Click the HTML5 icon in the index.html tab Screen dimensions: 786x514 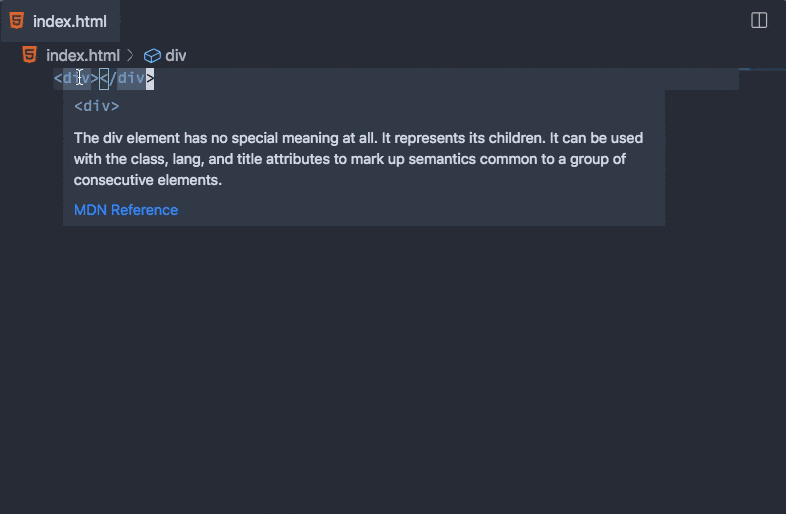pos(17,20)
